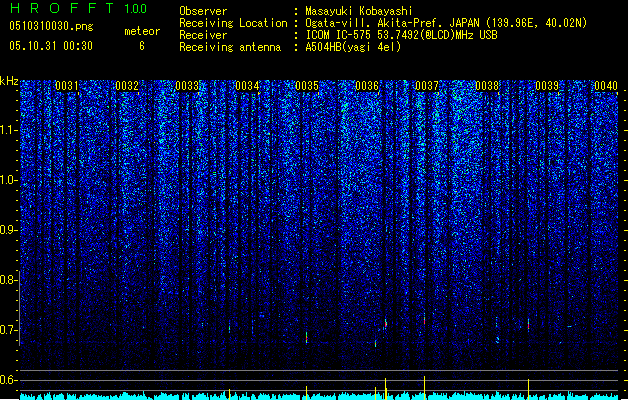Click the Receiving antenna field label
The image size is (629, 400).
click(x=230, y=47)
